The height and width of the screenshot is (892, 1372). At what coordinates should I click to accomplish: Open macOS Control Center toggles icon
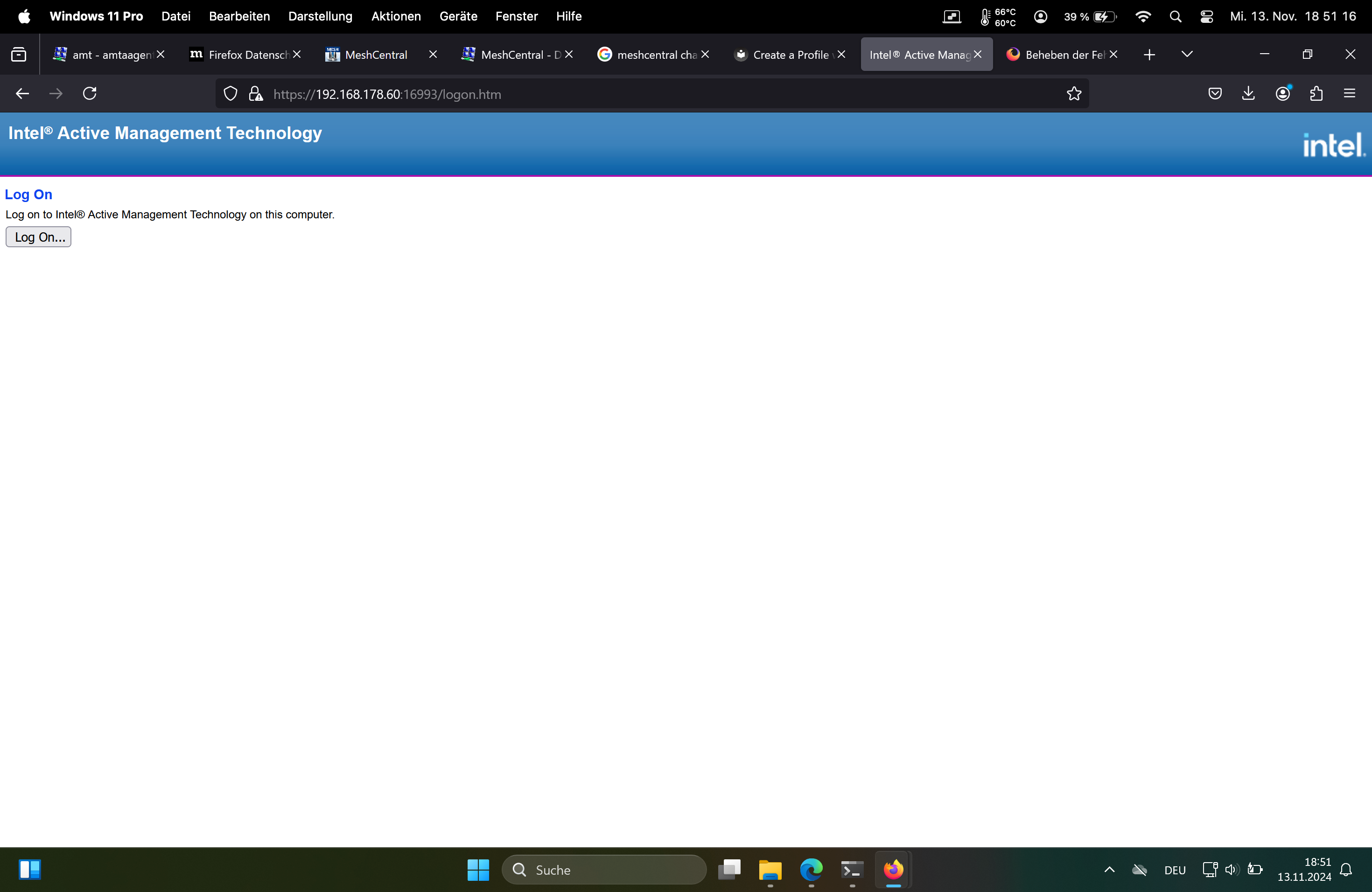point(1206,16)
